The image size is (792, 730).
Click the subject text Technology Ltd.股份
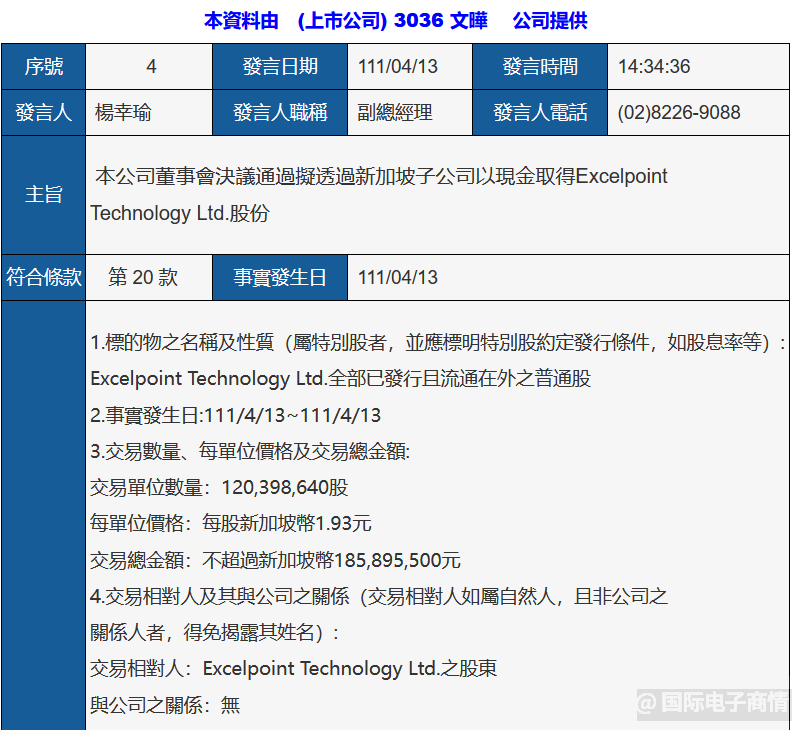pos(180,213)
